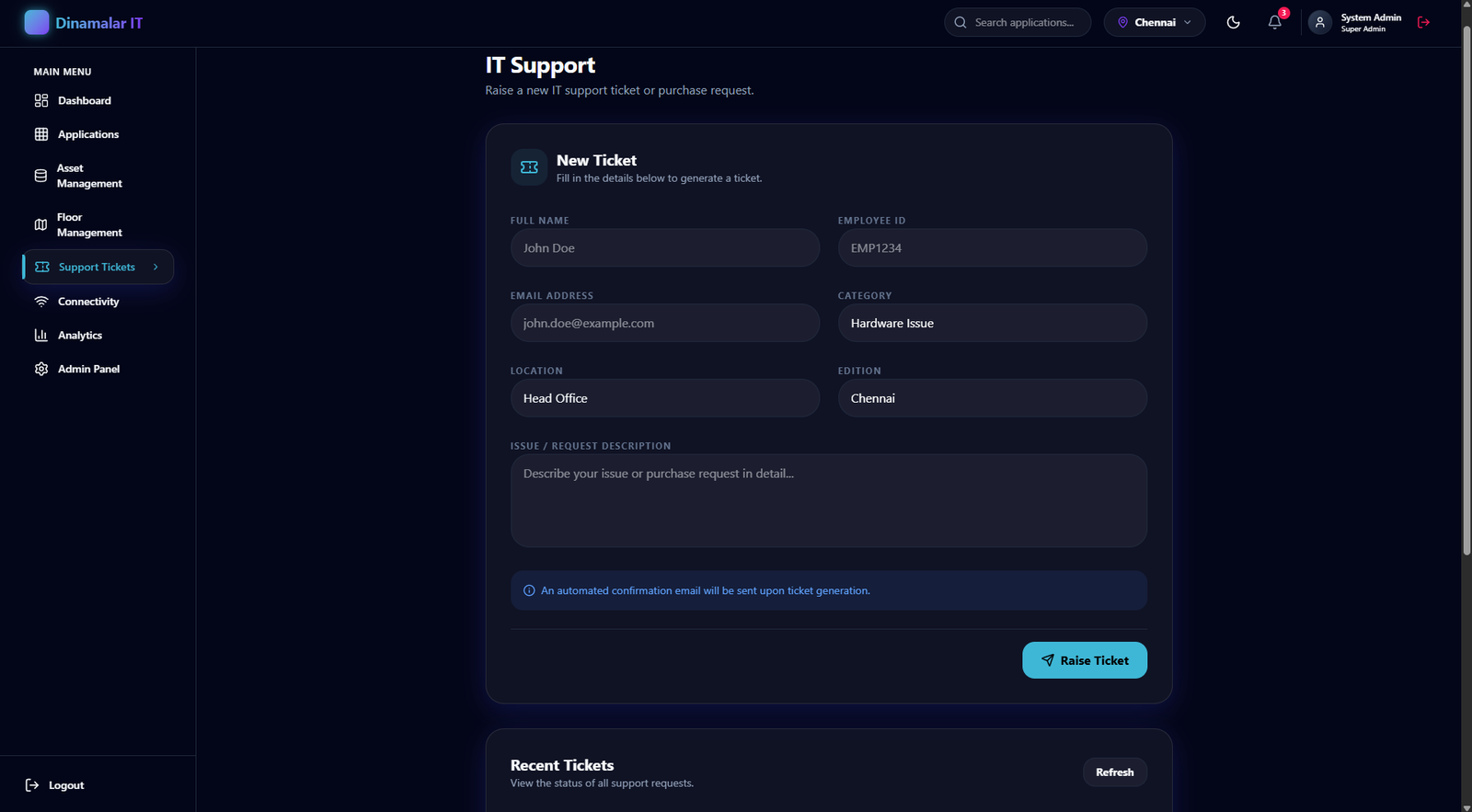
Task: Expand the Support Tickets chevron
Action: click(155, 267)
